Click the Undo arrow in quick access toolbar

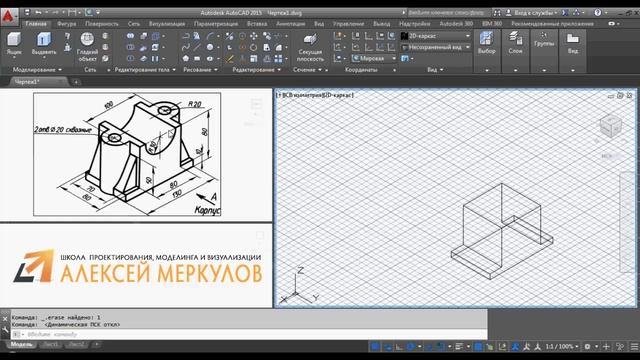point(38,13)
